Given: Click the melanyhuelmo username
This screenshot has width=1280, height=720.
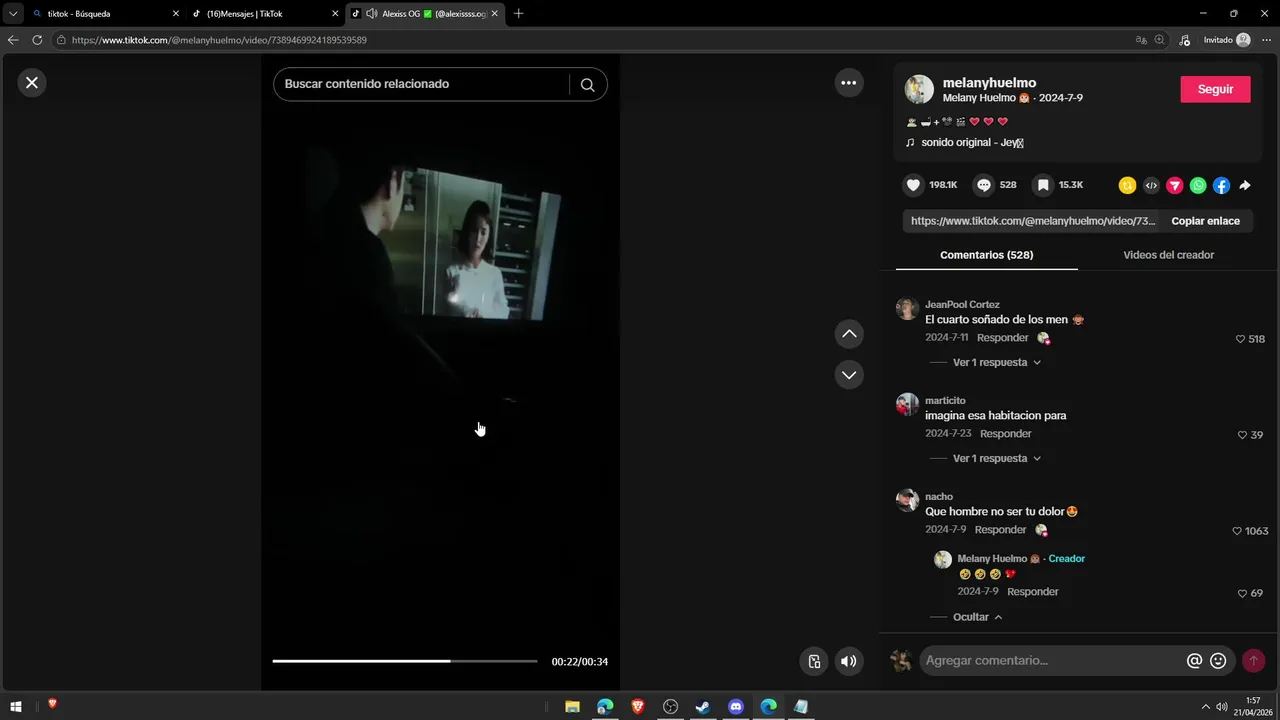Looking at the screenshot, I should coord(989,82).
